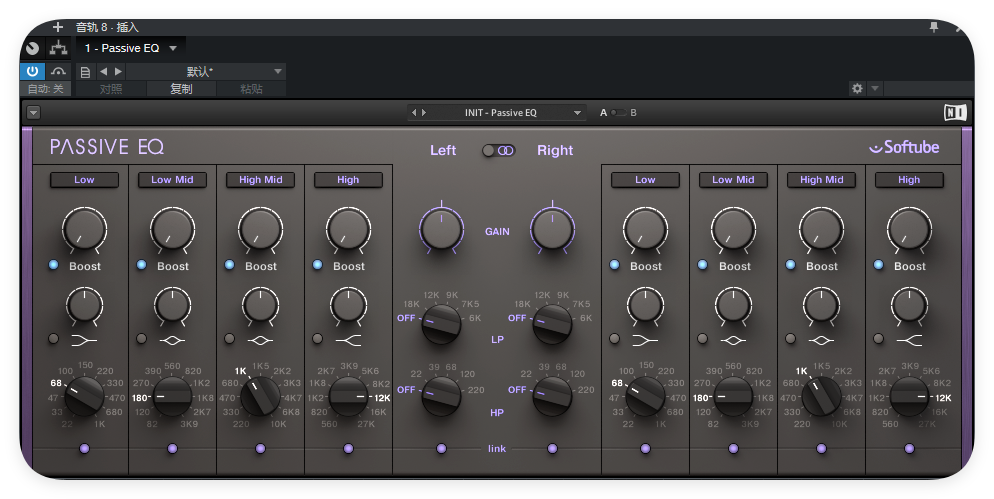Click the right Low Mid band label
Screen dimensions: 994x499
tap(733, 180)
